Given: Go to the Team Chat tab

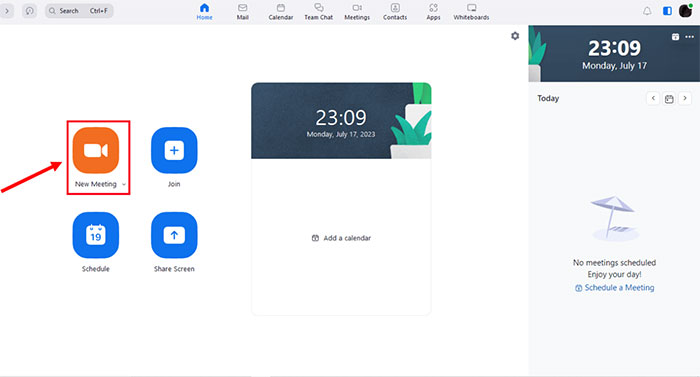Looking at the screenshot, I should click(319, 12).
